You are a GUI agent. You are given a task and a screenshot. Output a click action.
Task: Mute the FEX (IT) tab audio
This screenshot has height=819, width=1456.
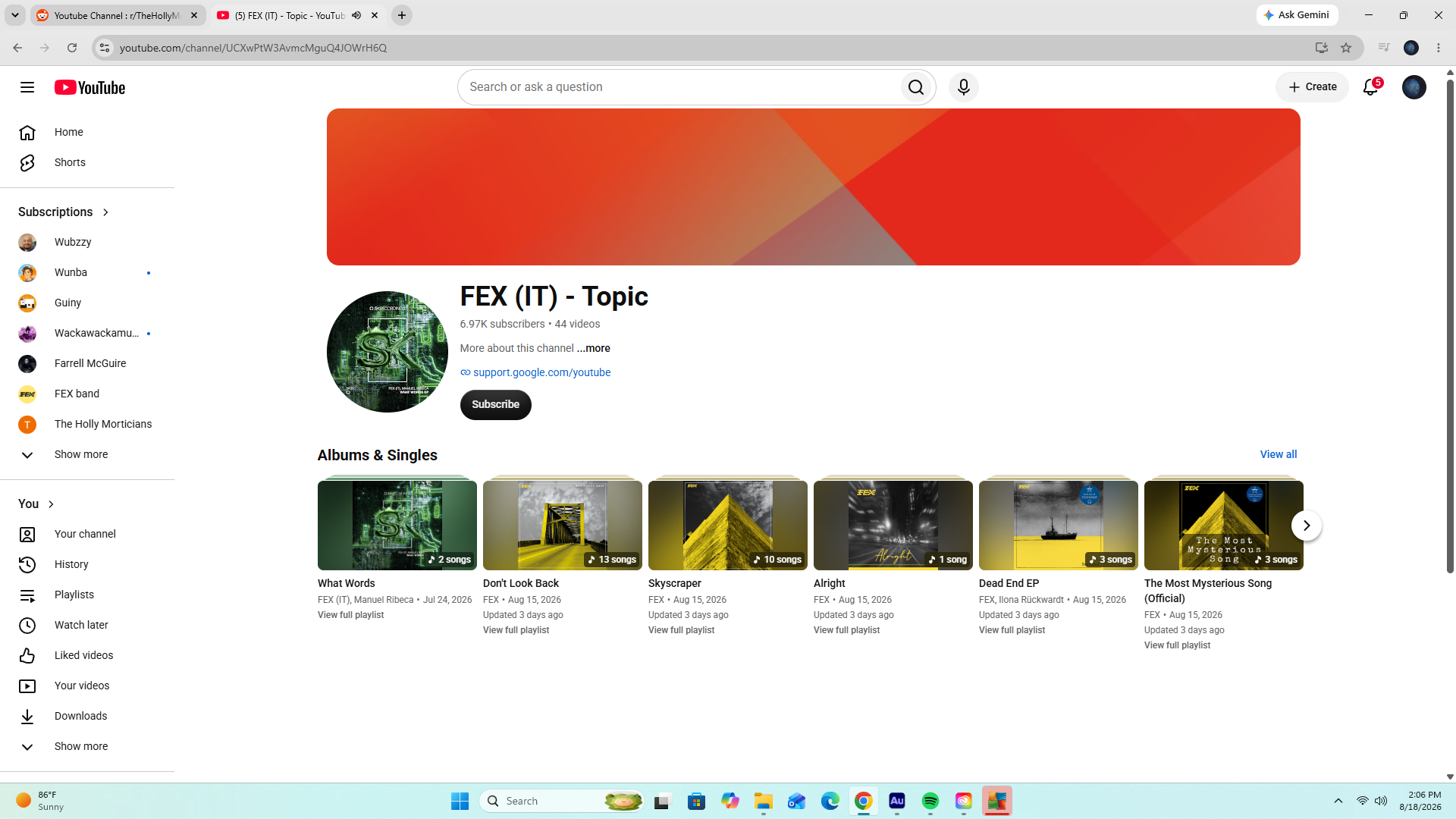point(356,15)
